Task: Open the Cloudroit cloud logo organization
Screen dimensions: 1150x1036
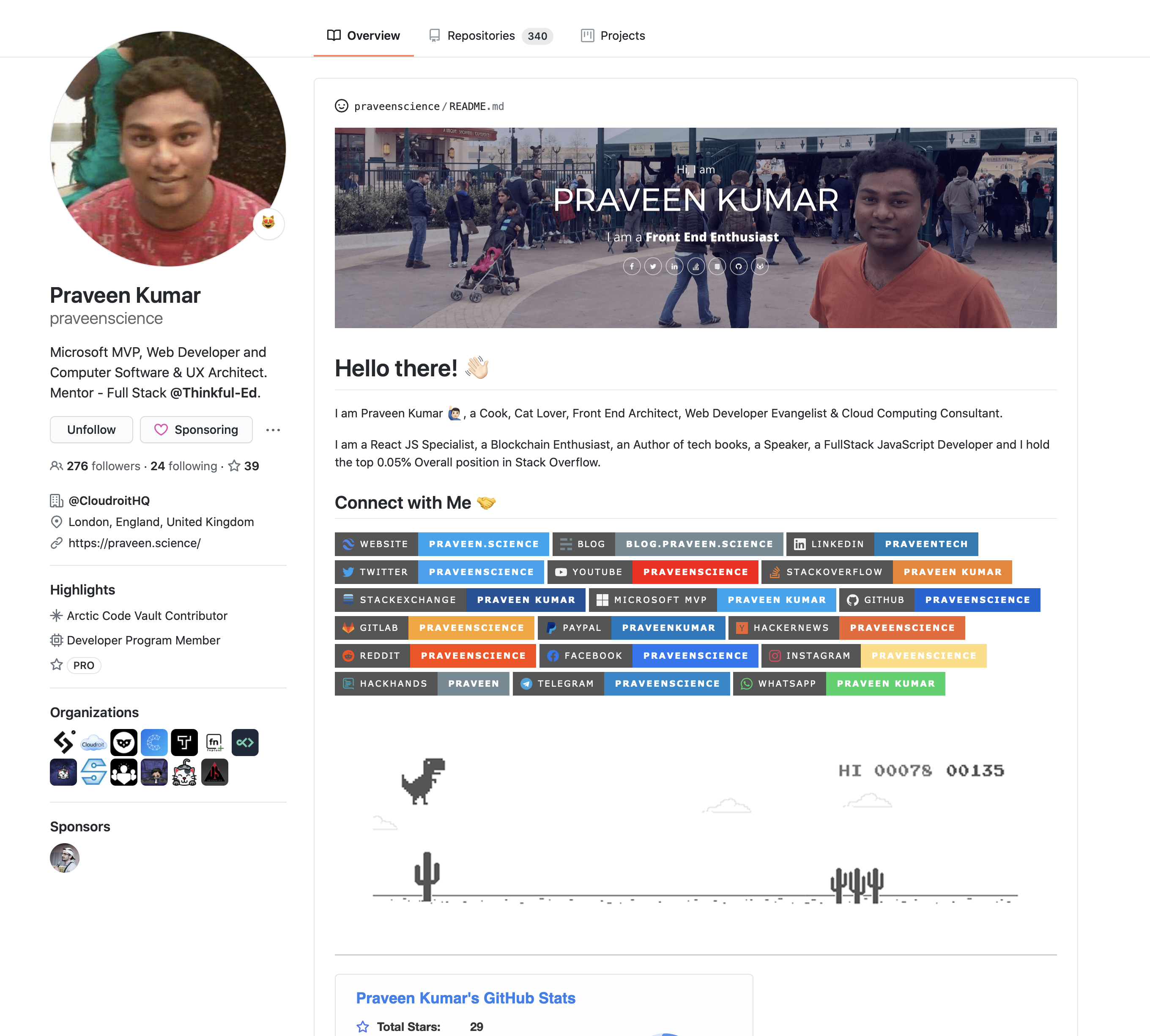Action: pos(93,743)
